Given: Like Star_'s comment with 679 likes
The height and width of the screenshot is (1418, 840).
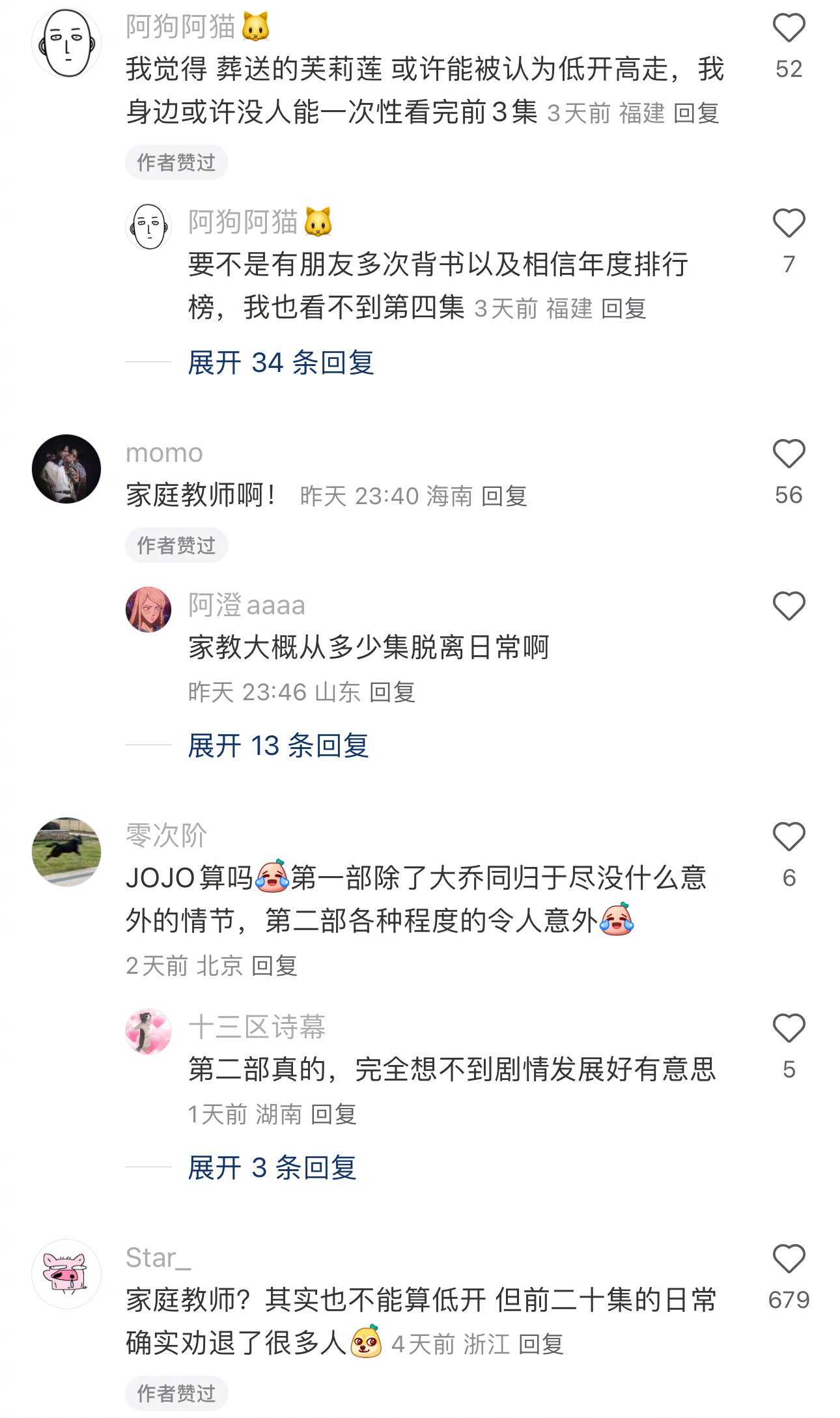Looking at the screenshot, I should 789,1259.
